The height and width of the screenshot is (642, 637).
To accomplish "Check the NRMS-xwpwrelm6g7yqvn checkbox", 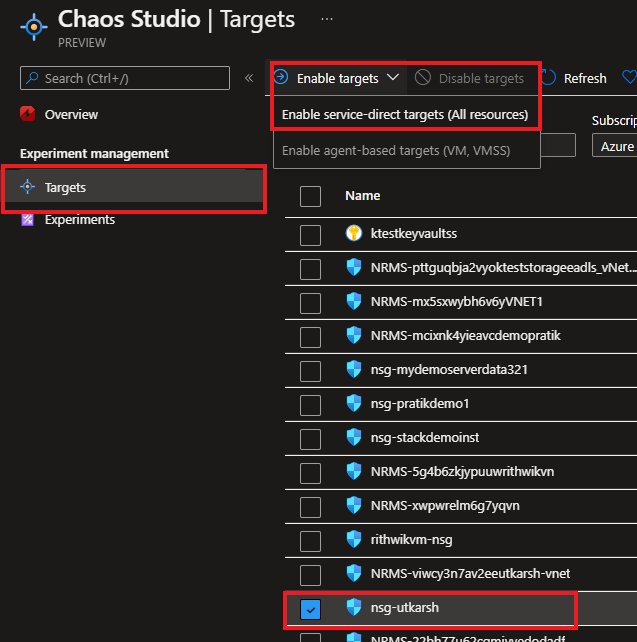I will (310, 507).
